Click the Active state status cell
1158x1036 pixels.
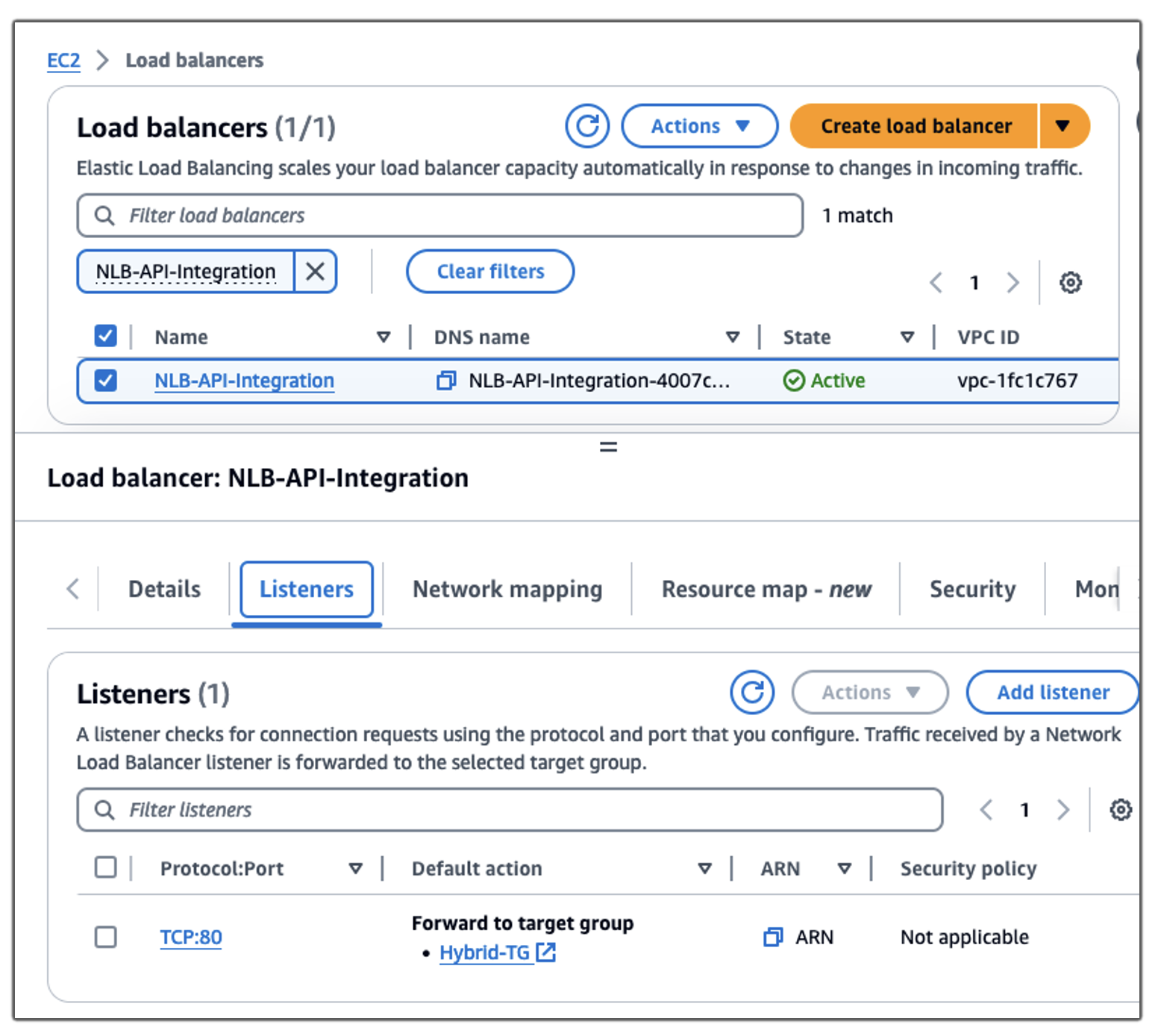coord(824,381)
